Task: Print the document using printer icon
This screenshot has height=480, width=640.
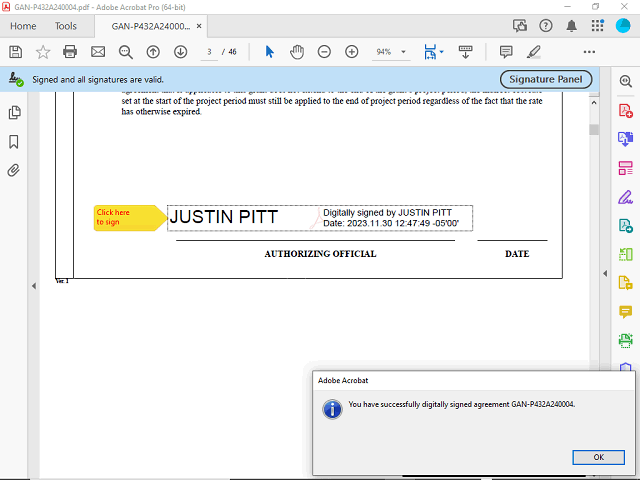Action: (x=70, y=51)
